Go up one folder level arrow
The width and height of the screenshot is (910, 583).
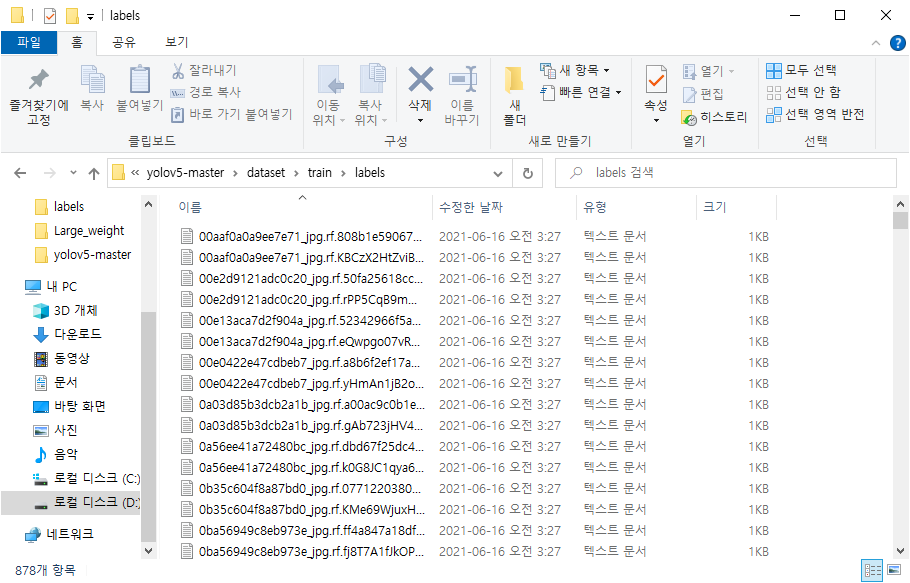[x=94, y=173]
